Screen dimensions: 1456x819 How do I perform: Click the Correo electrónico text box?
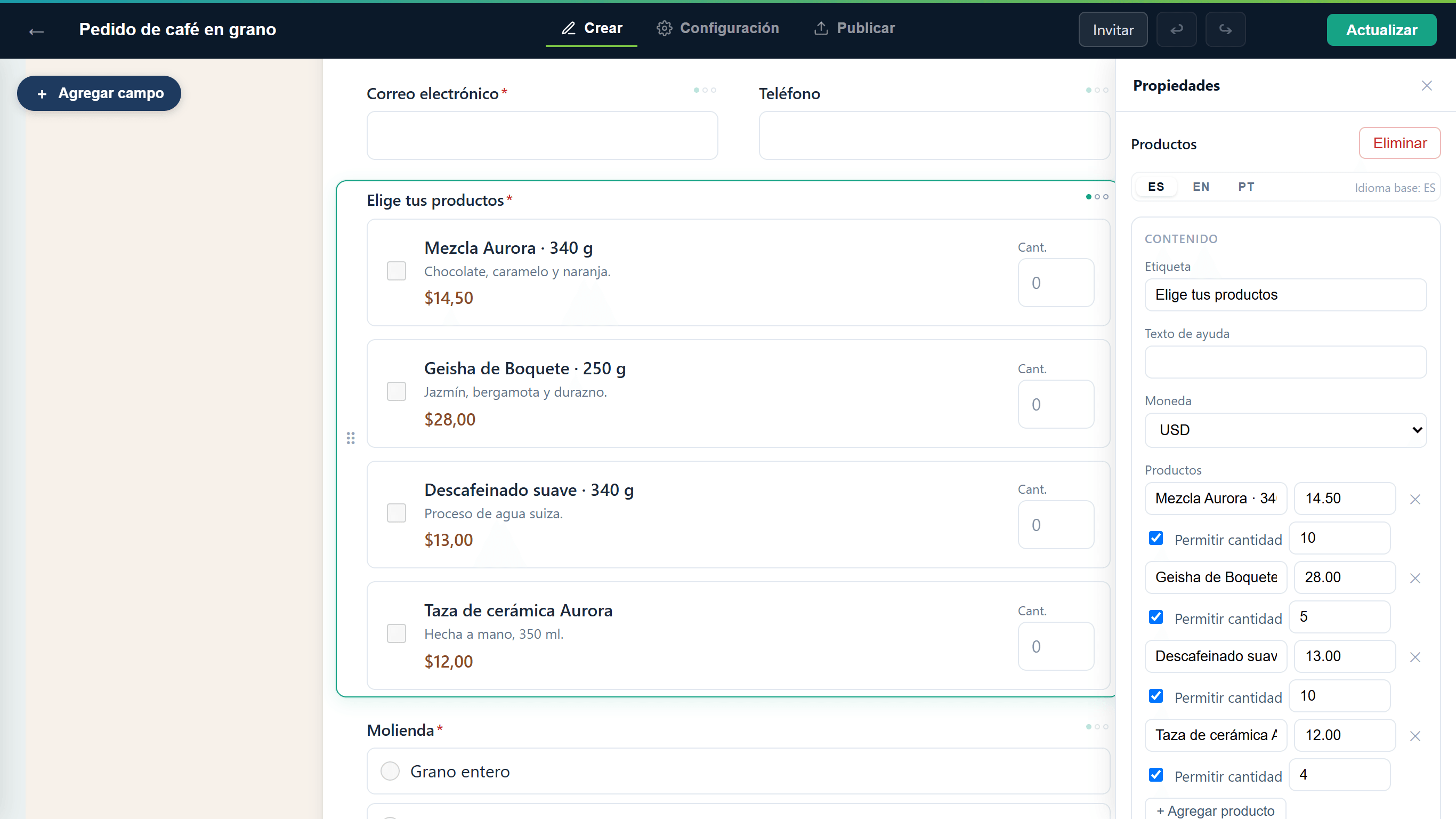(541, 135)
